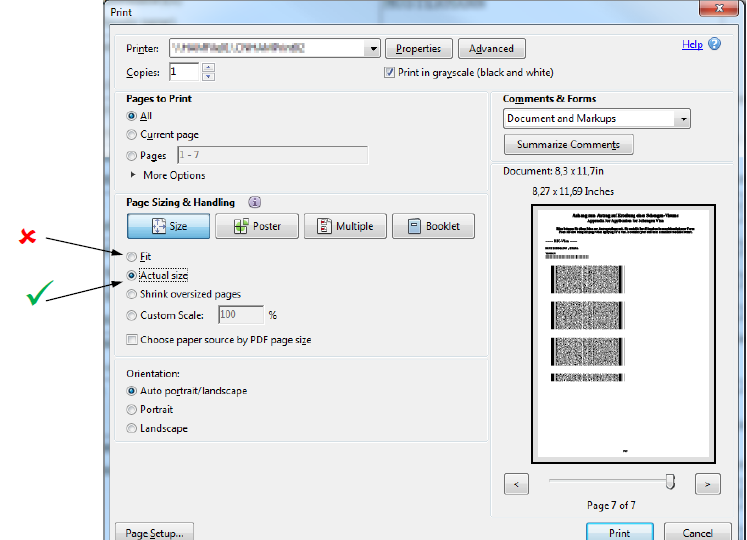Choose Landscape orientation

[132, 428]
